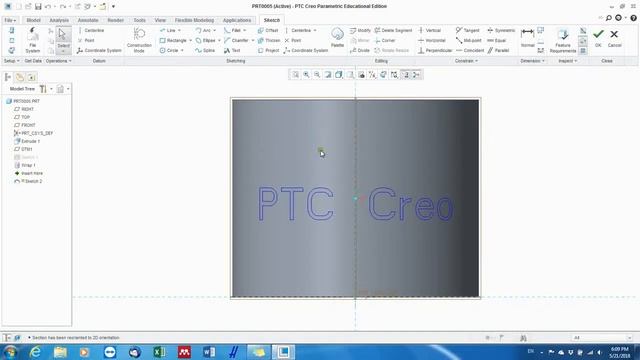Click the Offset tool
The image size is (640, 360).
(x=268, y=30)
